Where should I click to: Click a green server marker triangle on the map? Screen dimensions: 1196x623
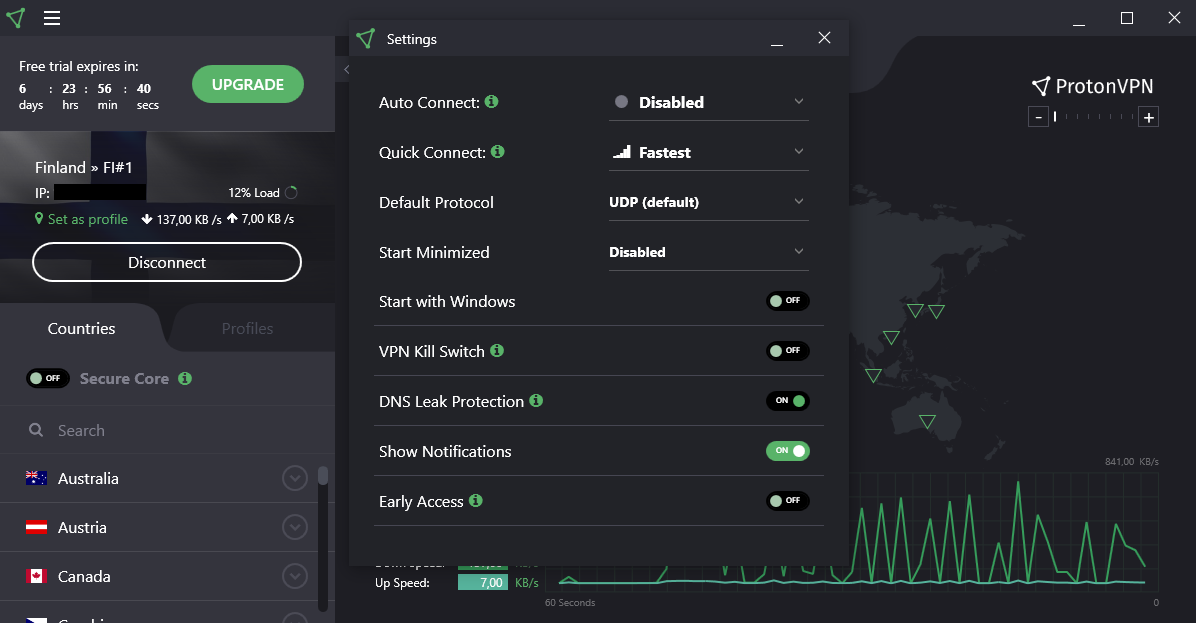(x=915, y=311)
